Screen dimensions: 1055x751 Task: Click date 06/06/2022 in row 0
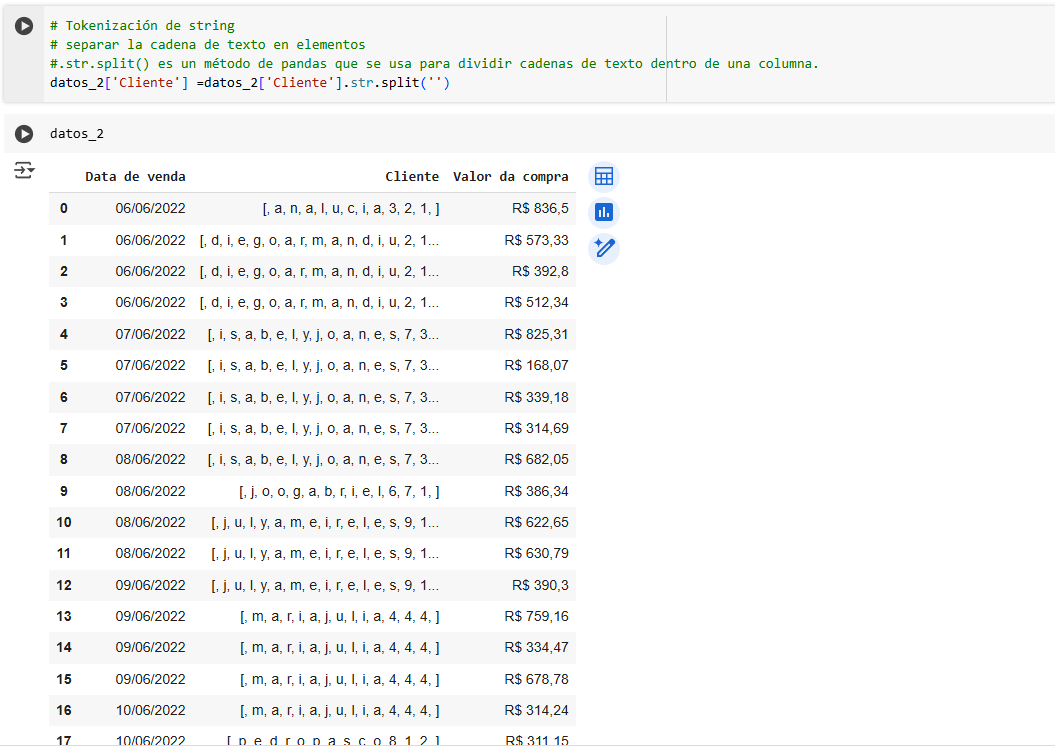(150, 209)
